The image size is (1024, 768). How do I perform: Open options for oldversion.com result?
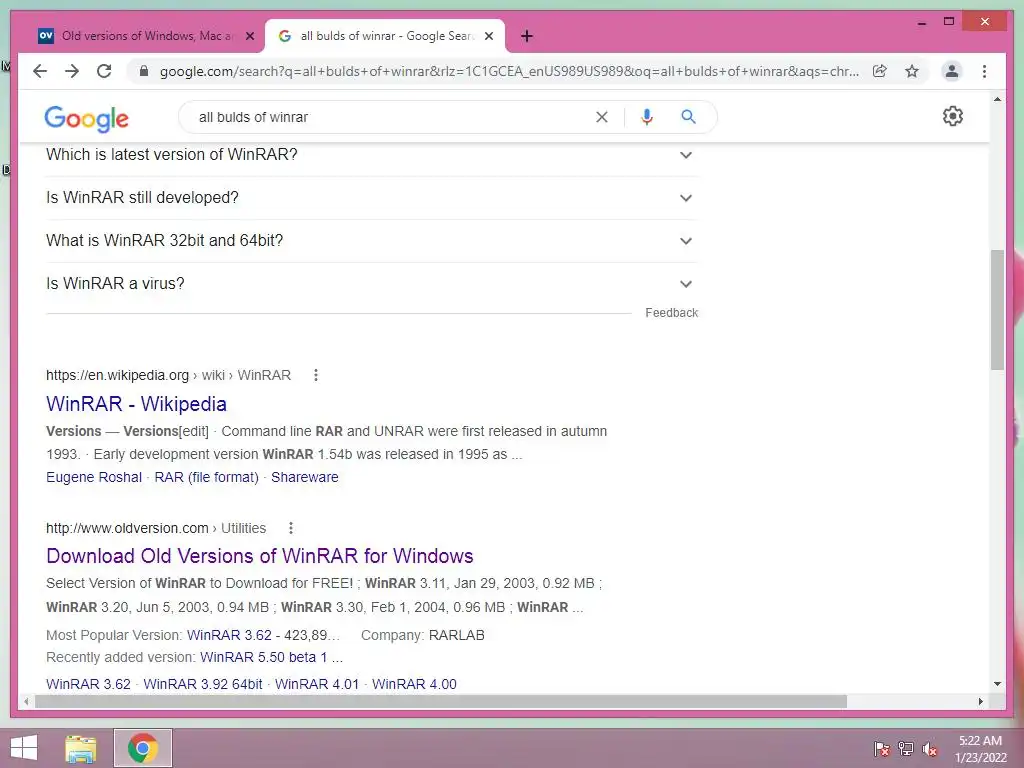click(x=291, y=528)
